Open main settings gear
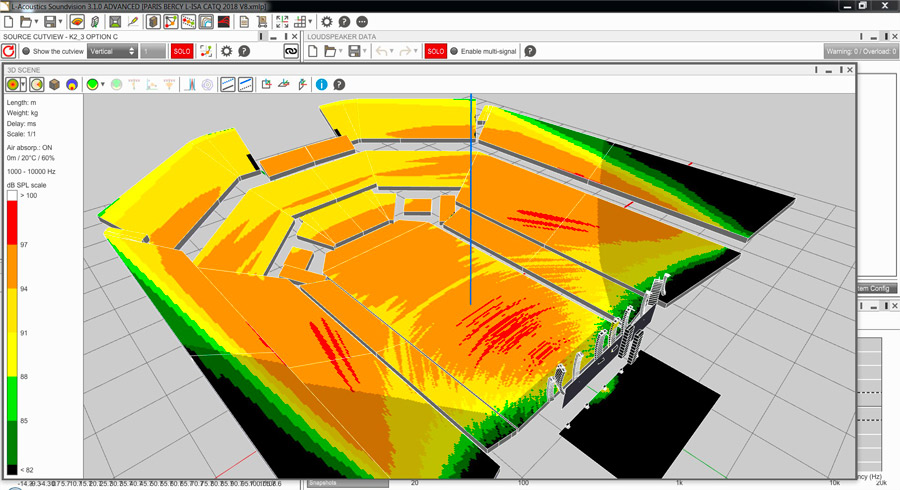Viewport: 900px width, 490px height. (x=327, y=22)
